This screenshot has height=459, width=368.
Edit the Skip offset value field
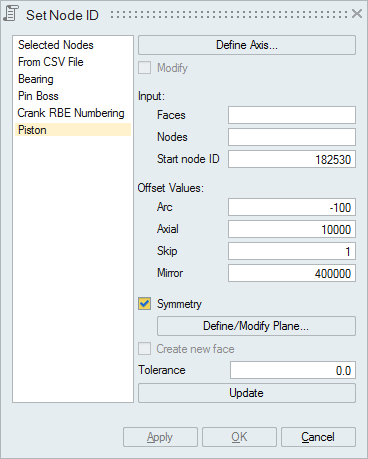[x=292, y=251]
